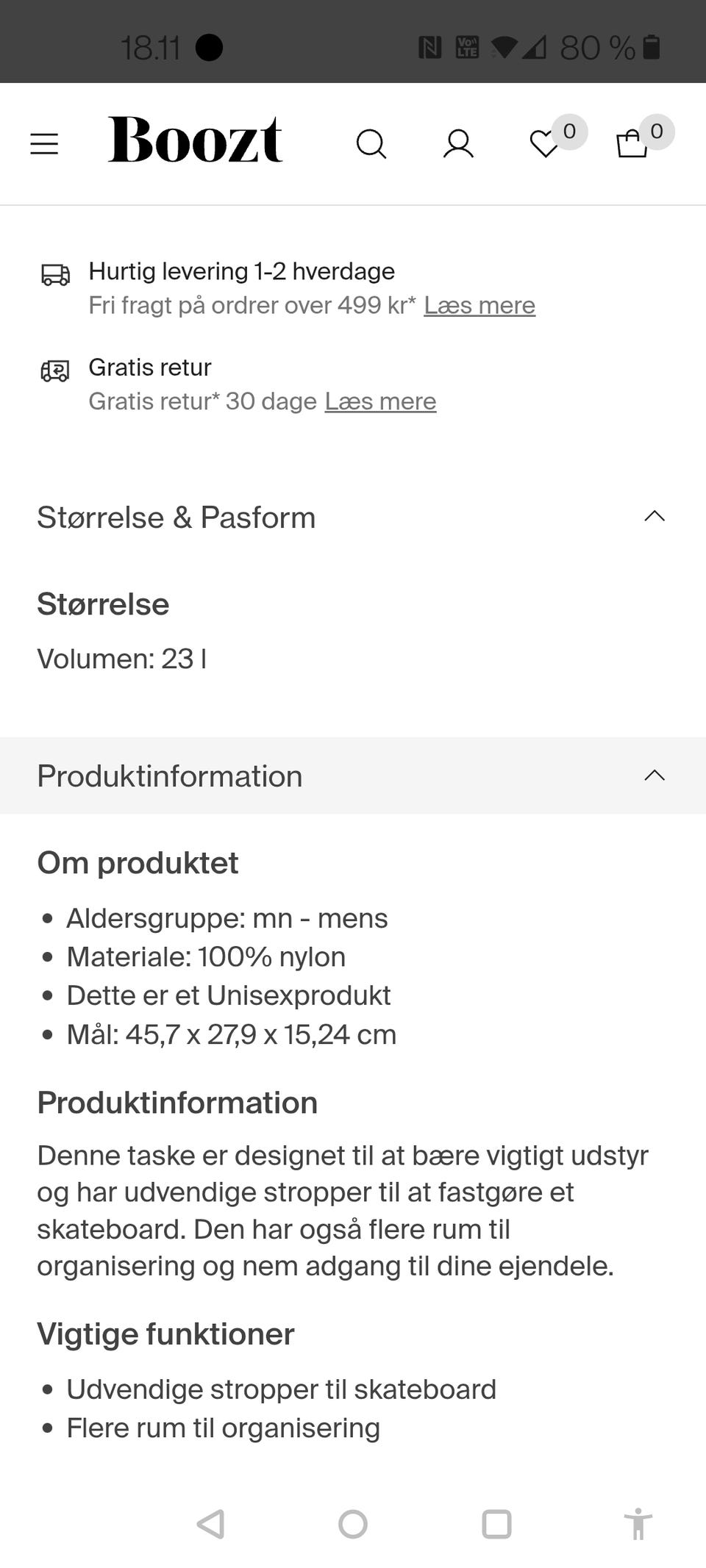Image resolution: width=706 pixels, height=1568 pixels.
Task: Tap the Gratis retur heading text
Action: click(150, 367)
